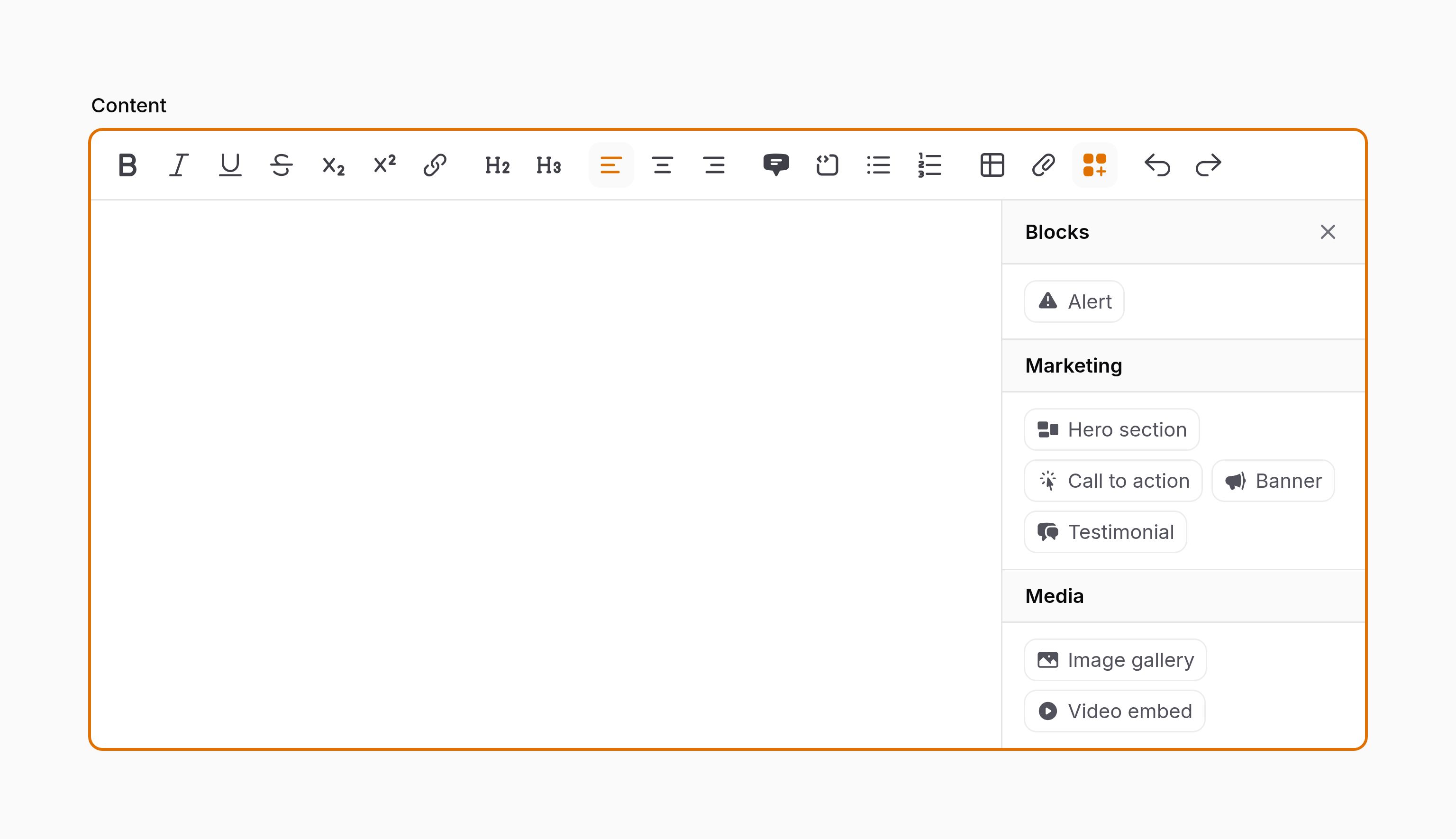Click the Blocks panel title
Screen dimensions: 1456x839
[1057, 232]
